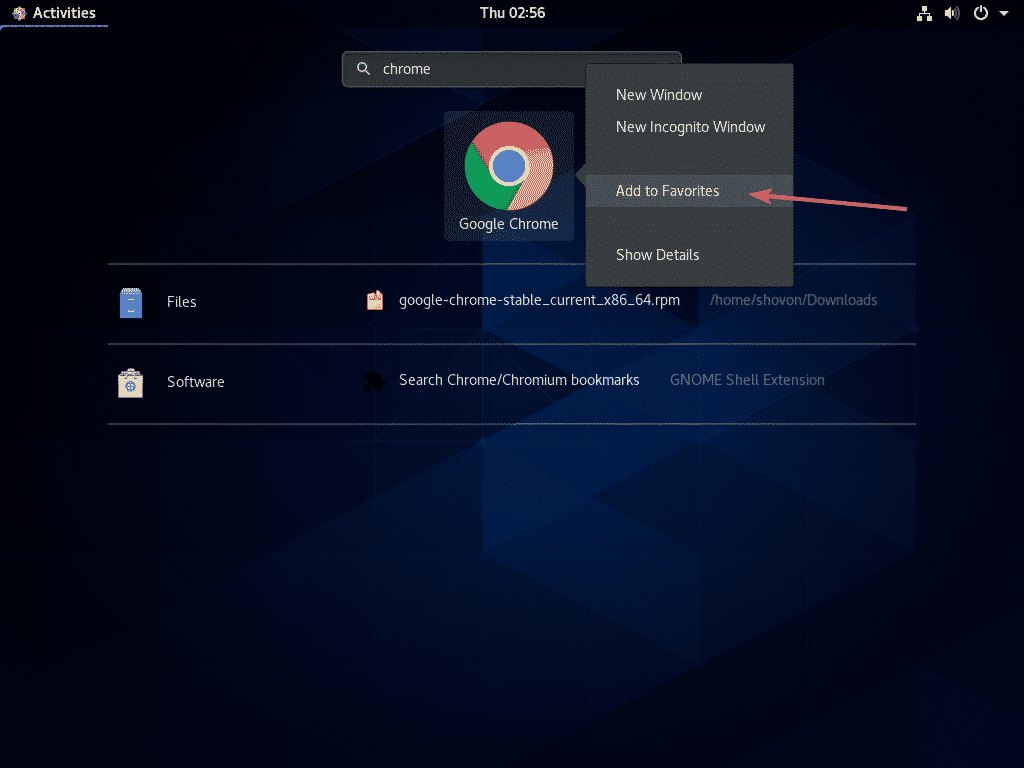Open the rpm package file icon

click(375, 300)
